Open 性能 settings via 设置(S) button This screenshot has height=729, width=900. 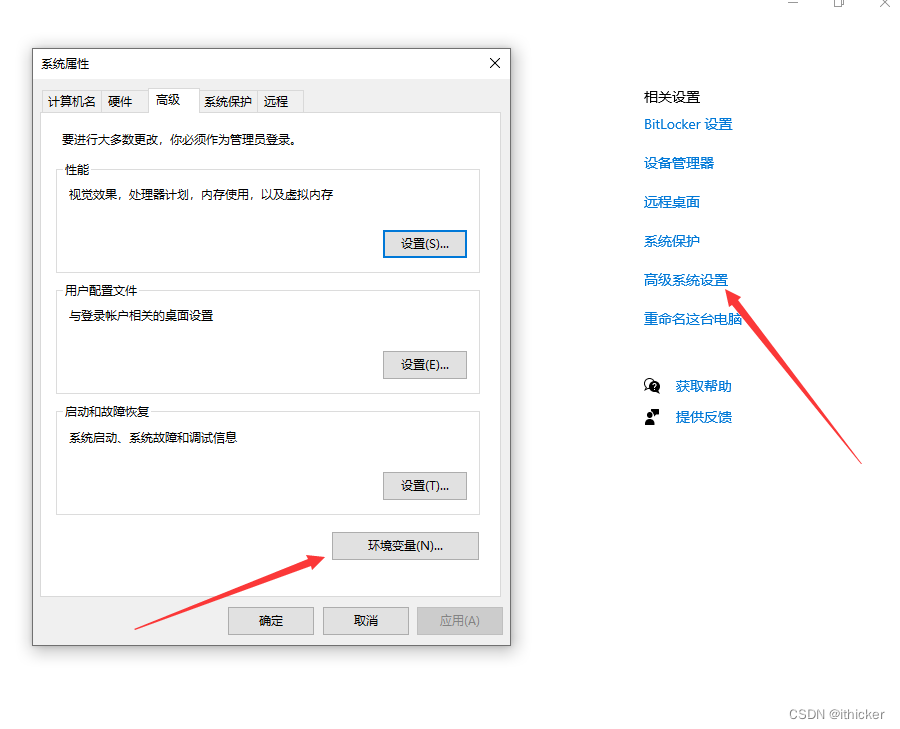pyautogui.click(x=424, y=243)
